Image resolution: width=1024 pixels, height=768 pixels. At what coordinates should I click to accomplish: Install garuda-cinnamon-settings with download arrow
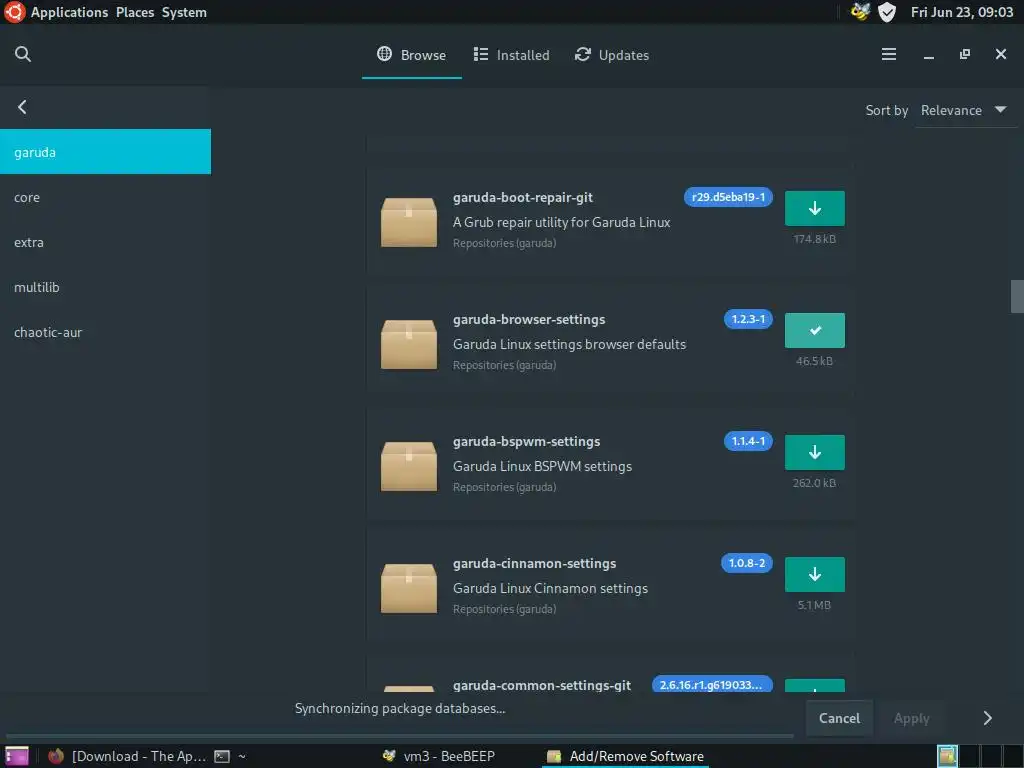[814, 575]
